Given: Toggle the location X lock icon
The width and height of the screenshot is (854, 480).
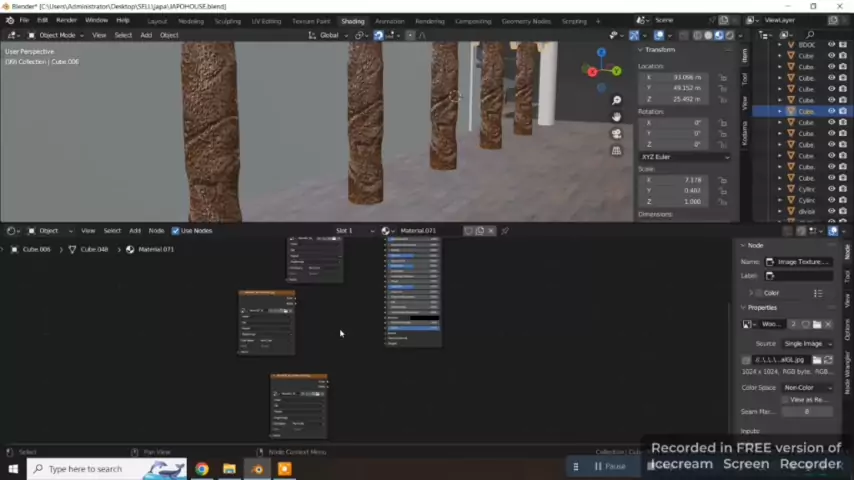Looking at the screenshot, I should (x=722, y=77).
